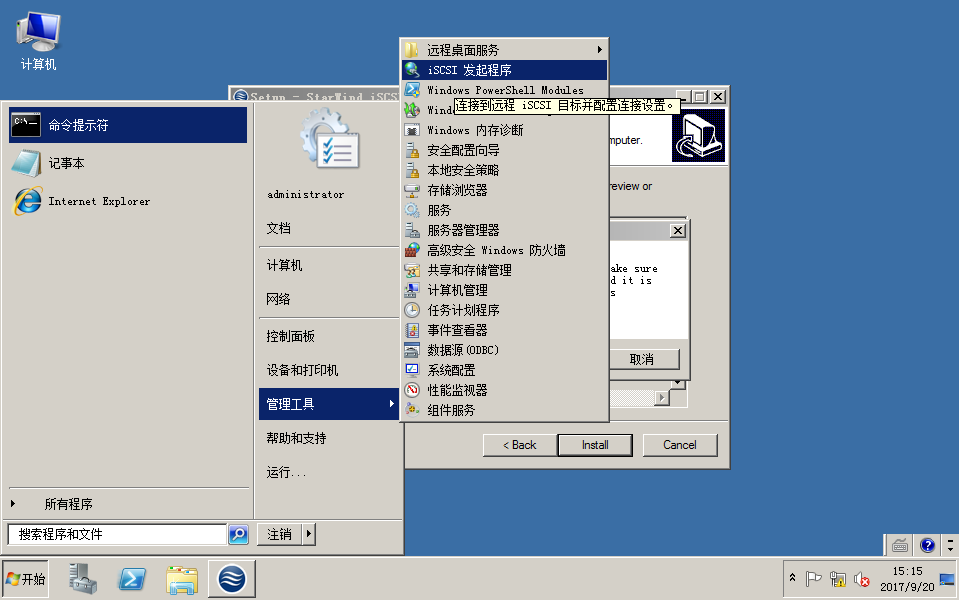959x600 pixels.
Task: Click the volume icon in the system tray
Action: [861, 579]
